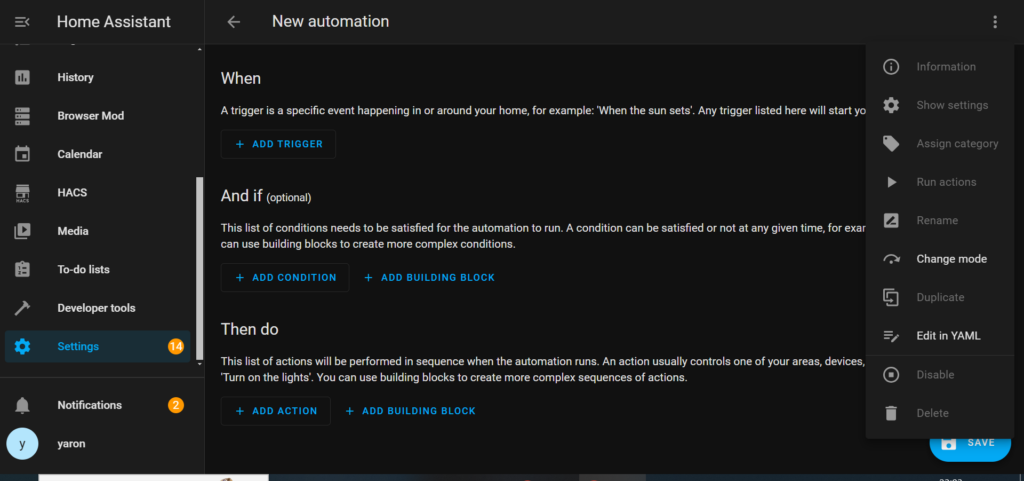This screenshot has height=481, width=1024.
Task: Collapse the sidebar with the hamburger icon
Action: (x=22, y=22)
